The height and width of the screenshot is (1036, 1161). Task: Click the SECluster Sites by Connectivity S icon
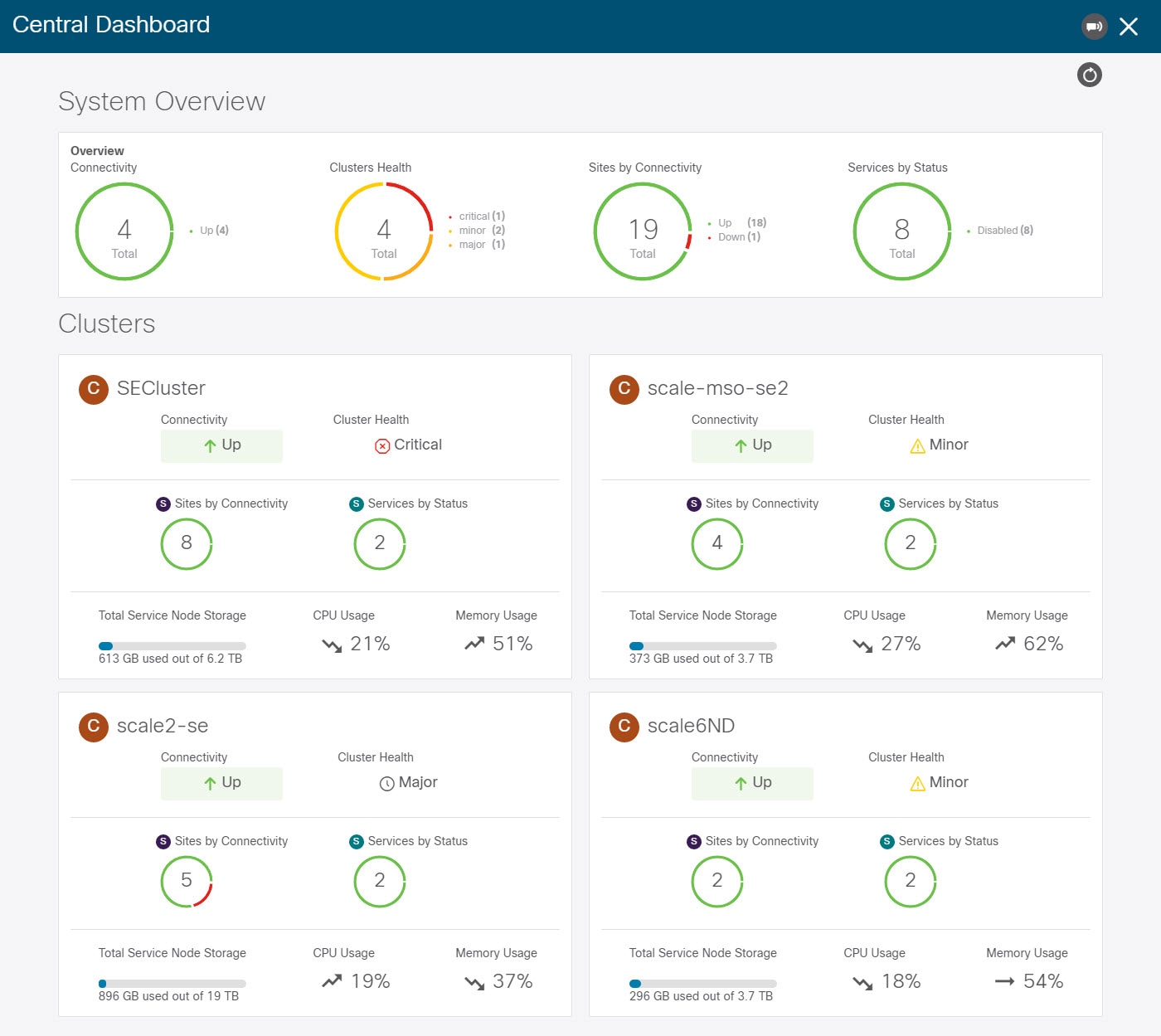click(163, 504)
